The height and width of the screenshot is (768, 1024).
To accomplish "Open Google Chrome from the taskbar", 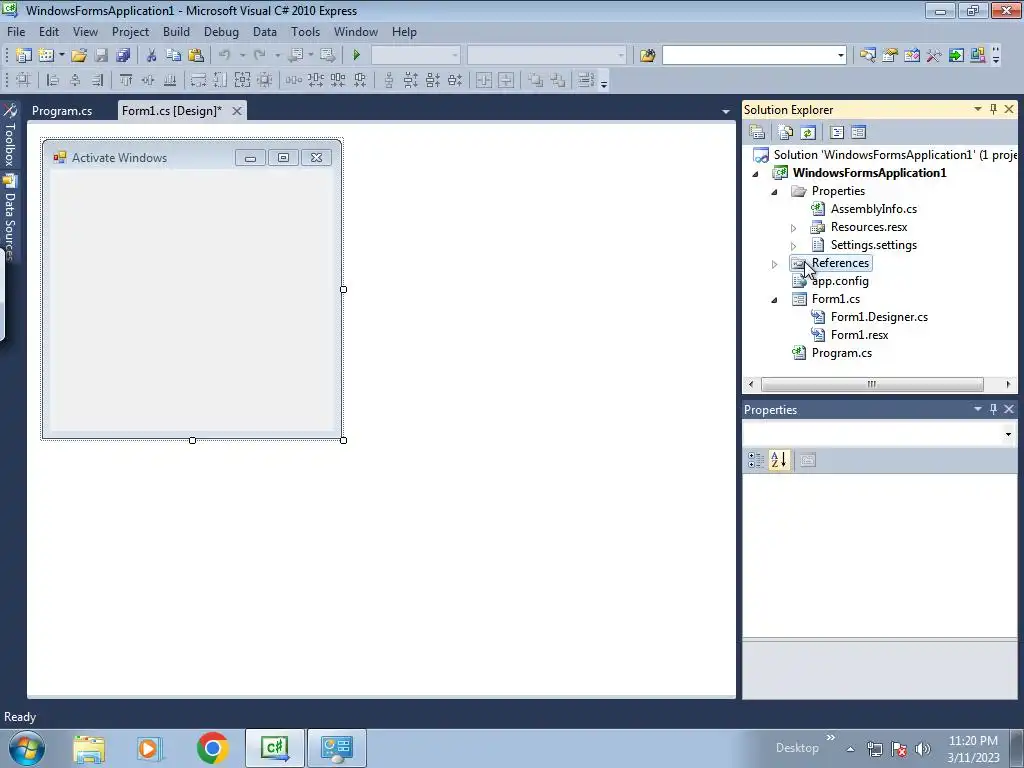I will [x=212, y=748].
